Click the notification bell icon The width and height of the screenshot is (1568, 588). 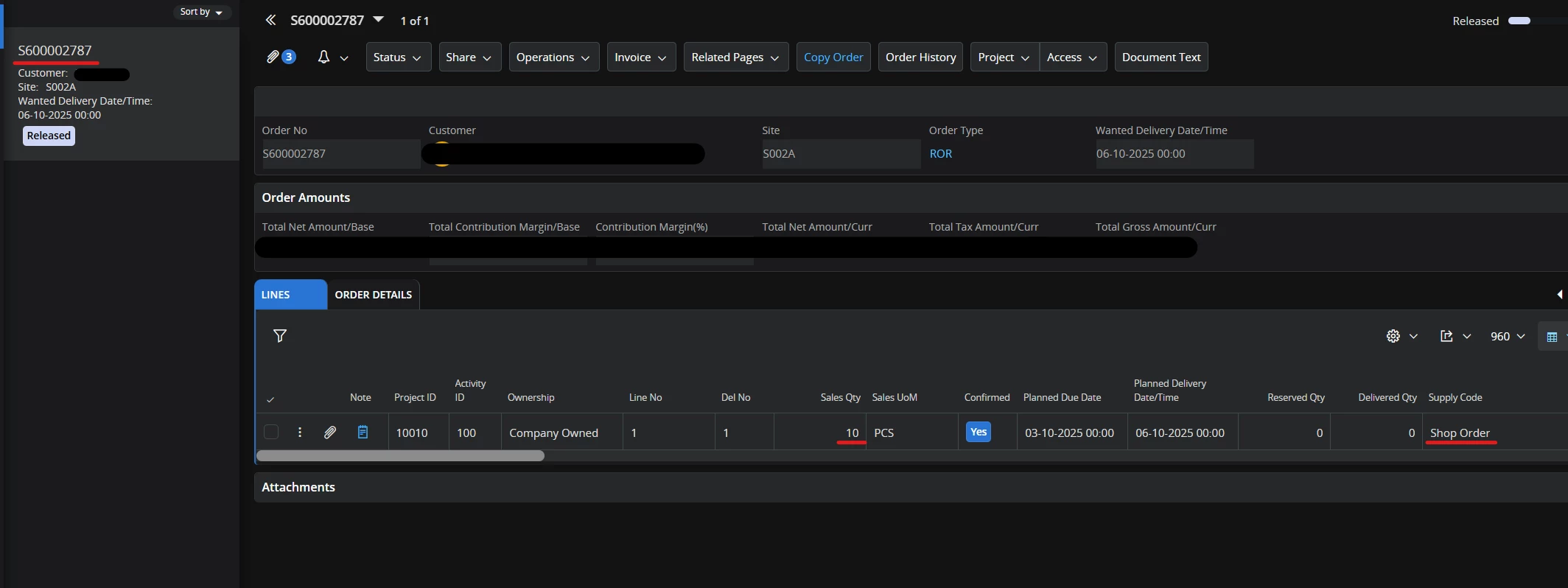pyautogui.click(x=323, y=57)
